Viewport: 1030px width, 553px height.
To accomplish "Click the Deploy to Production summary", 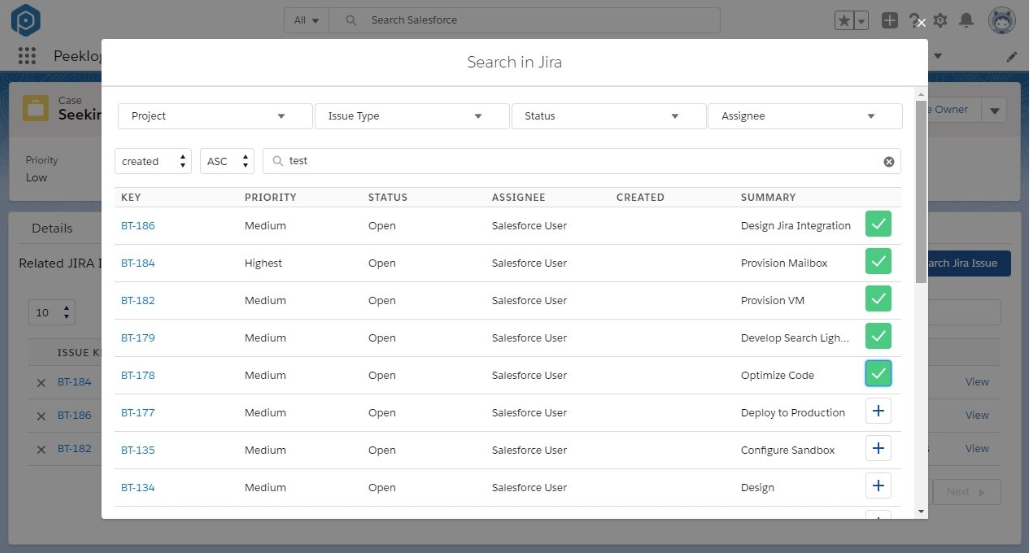I will pos(793,413).
